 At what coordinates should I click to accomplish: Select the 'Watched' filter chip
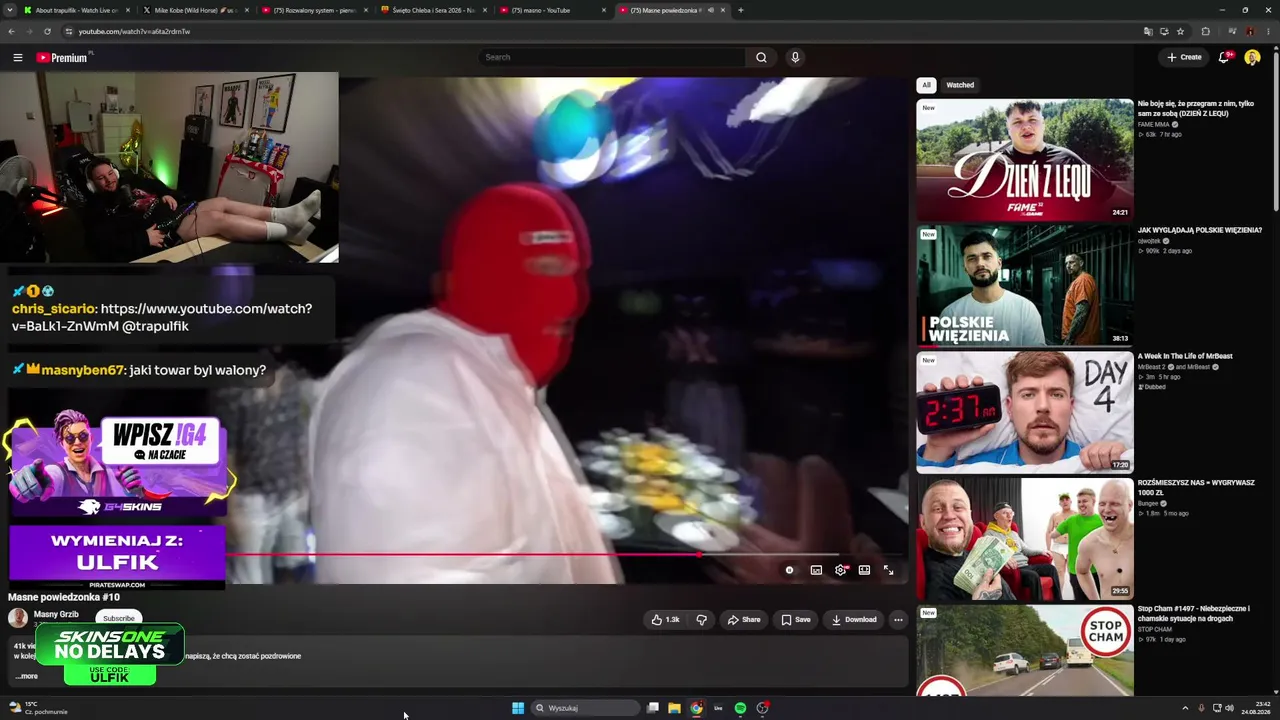coord(960,85)
